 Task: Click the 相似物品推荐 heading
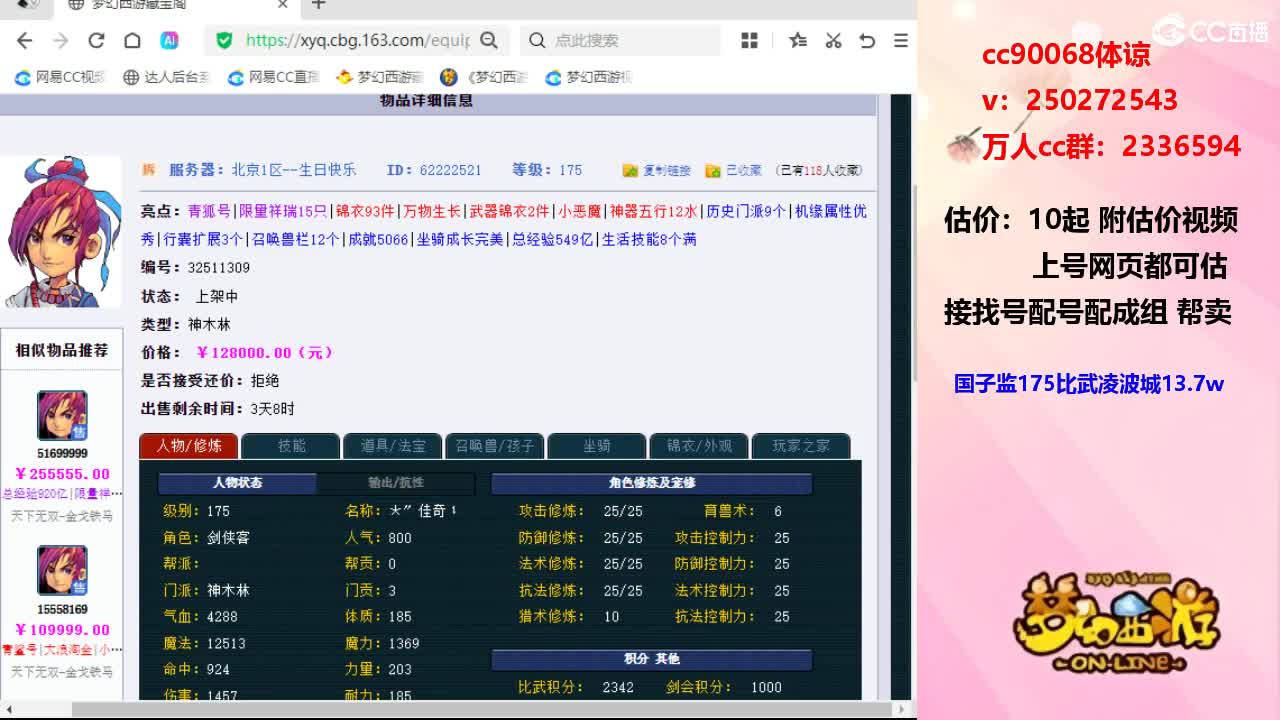(62, 350)
